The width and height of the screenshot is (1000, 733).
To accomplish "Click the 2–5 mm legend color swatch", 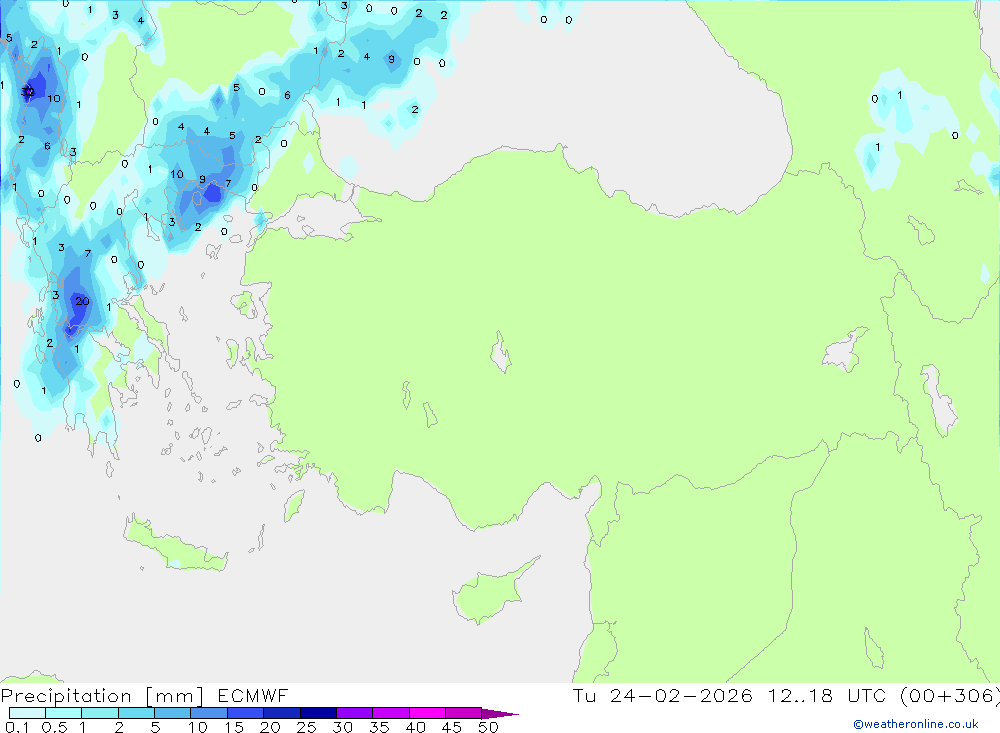I will tap(136, 713).
